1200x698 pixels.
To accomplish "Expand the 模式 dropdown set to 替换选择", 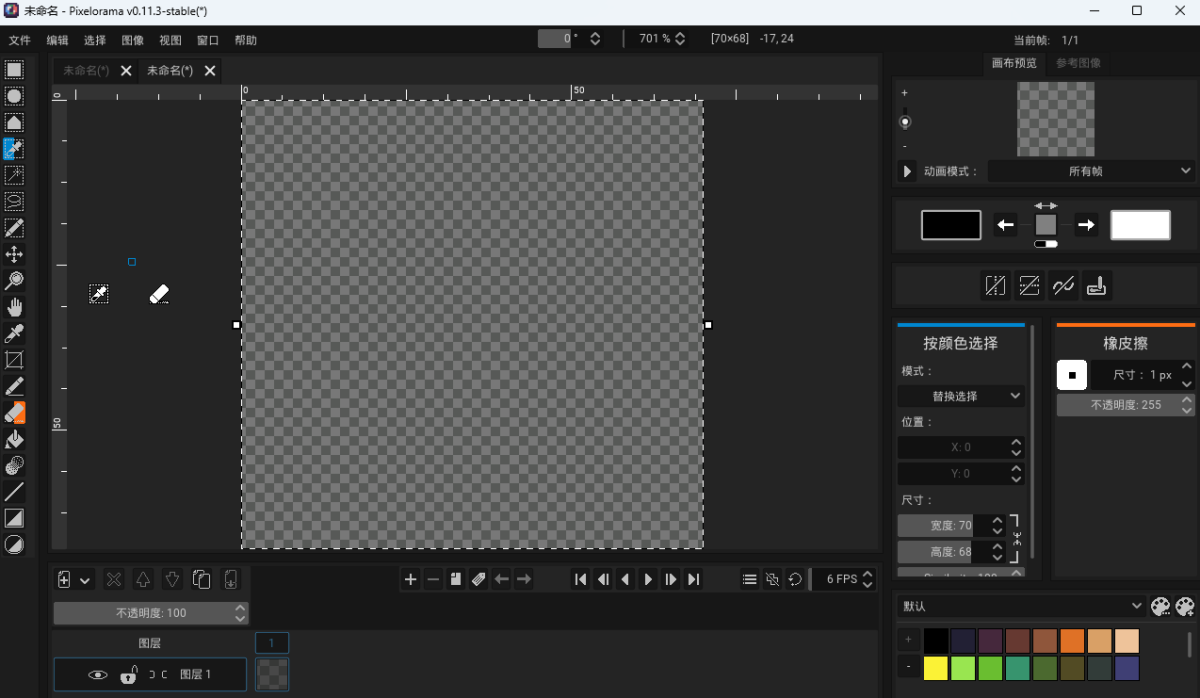I will pos(961,396).
